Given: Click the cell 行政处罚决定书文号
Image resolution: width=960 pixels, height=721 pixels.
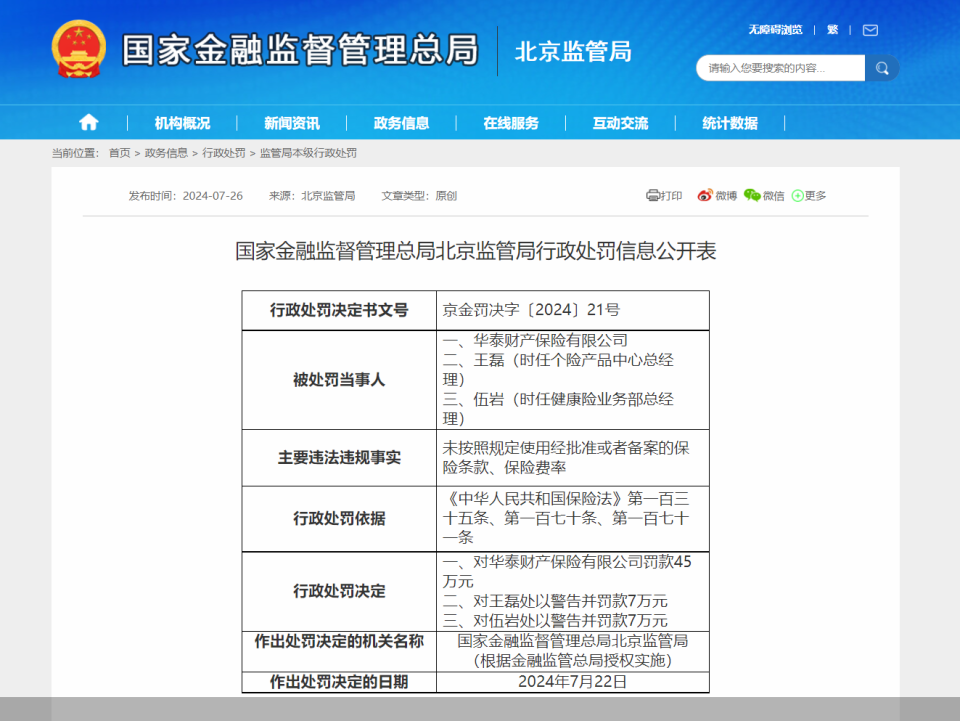Looking at the screenshot, I should pyautogui.click(x=339, y=310).
